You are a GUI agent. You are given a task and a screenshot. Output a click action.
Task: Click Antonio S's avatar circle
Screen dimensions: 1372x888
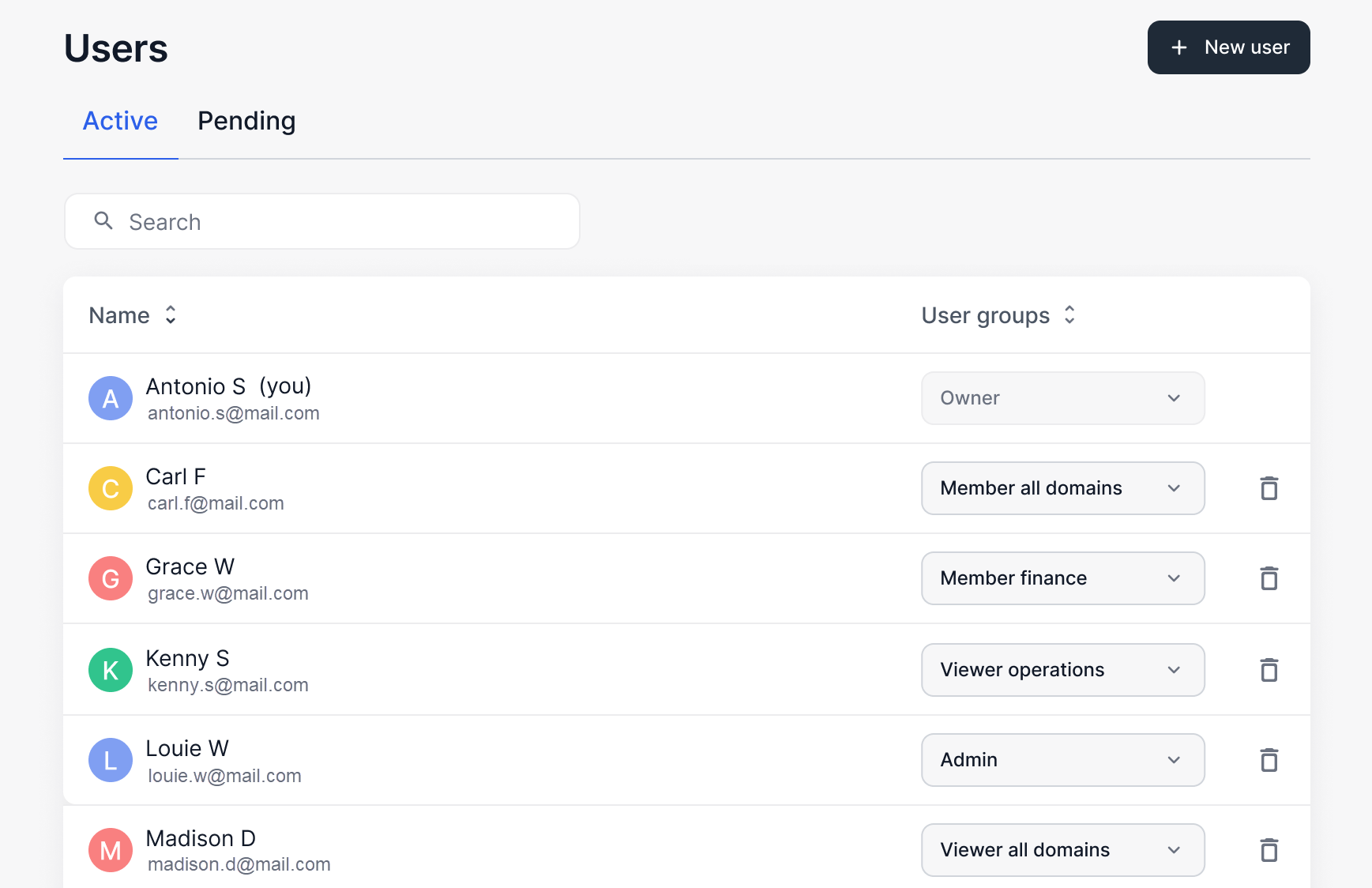(x=110, y=398)
